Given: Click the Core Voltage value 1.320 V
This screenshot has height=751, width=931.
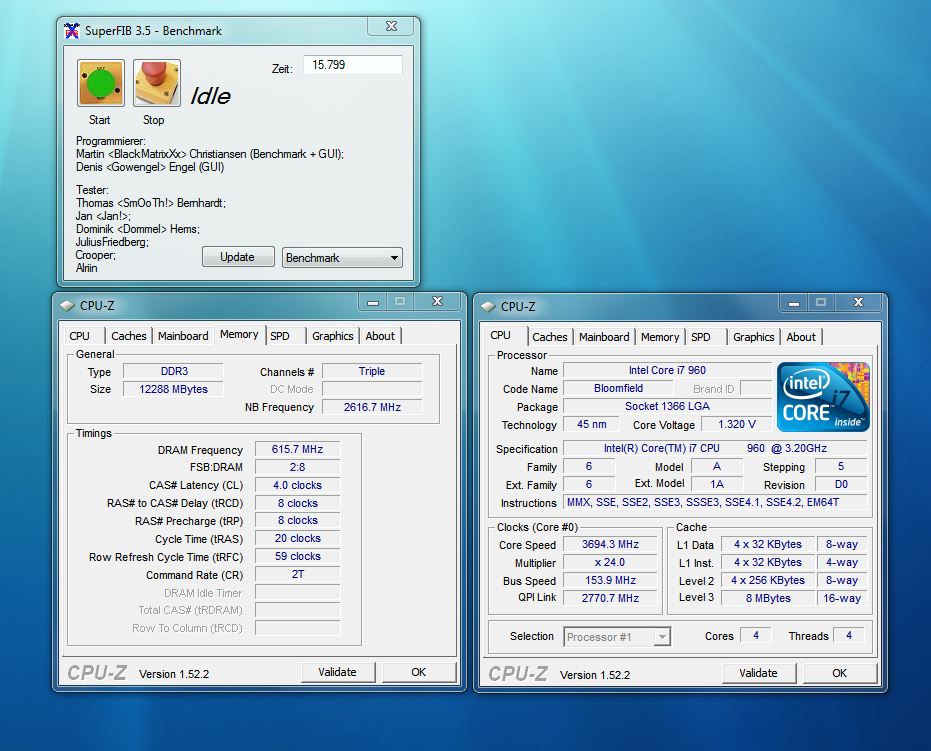Looking at the screenshot, I should 736,424.
